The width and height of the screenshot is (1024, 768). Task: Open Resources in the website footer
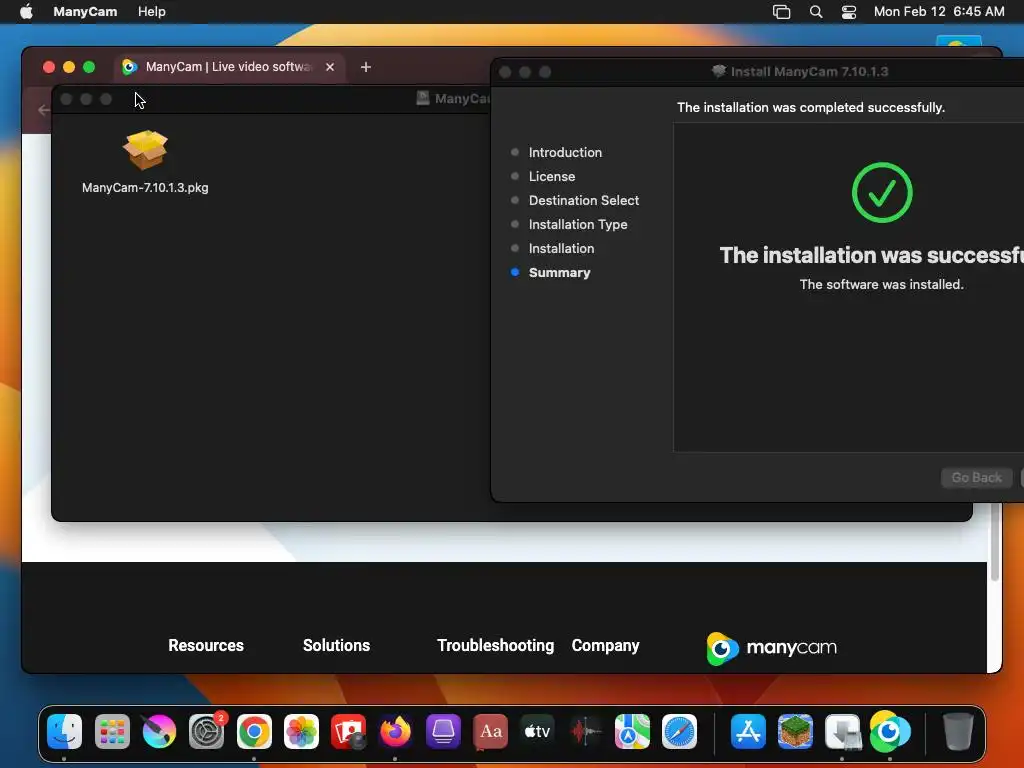click(x=206, y=645)
